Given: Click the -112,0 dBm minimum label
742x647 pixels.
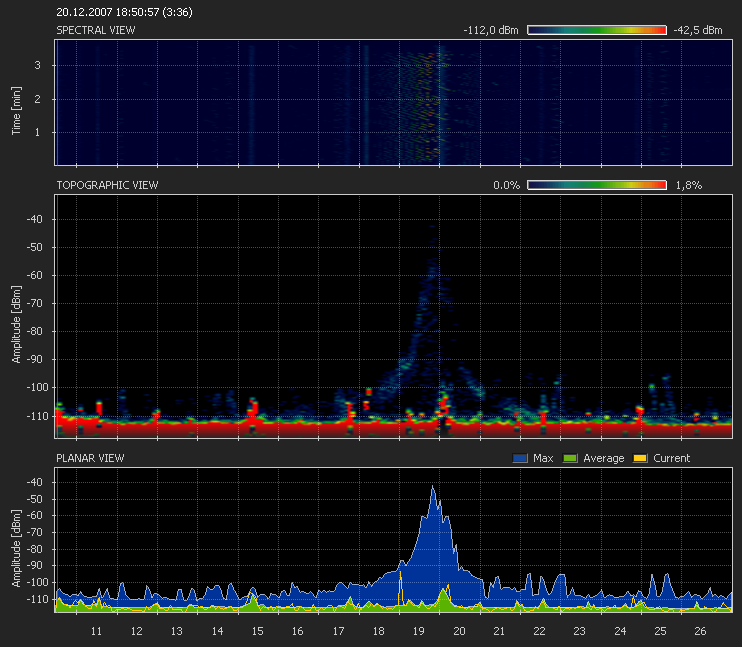Looking at the screenshot, I should [491, 30].
